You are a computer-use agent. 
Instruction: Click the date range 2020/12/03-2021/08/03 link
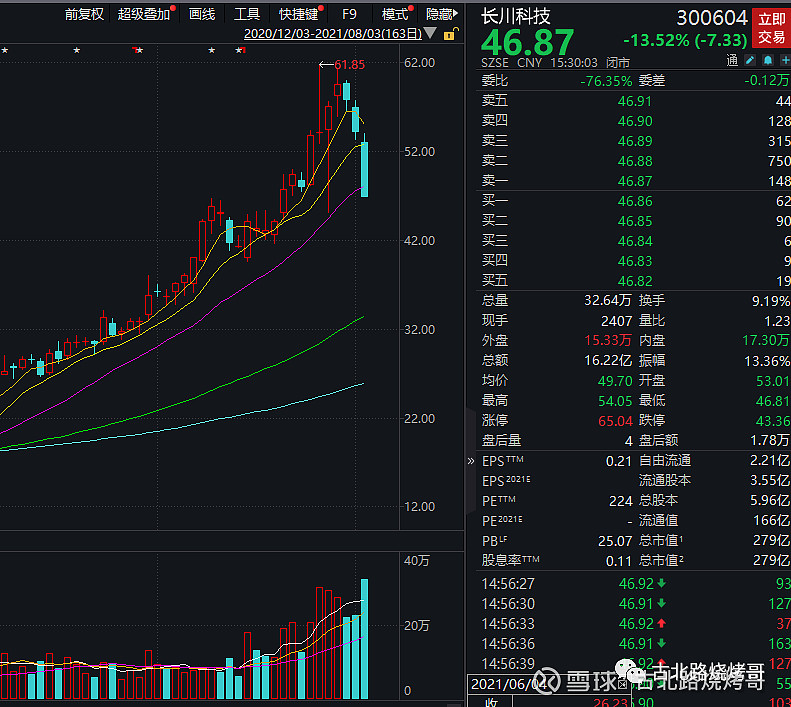pos(333,34)
